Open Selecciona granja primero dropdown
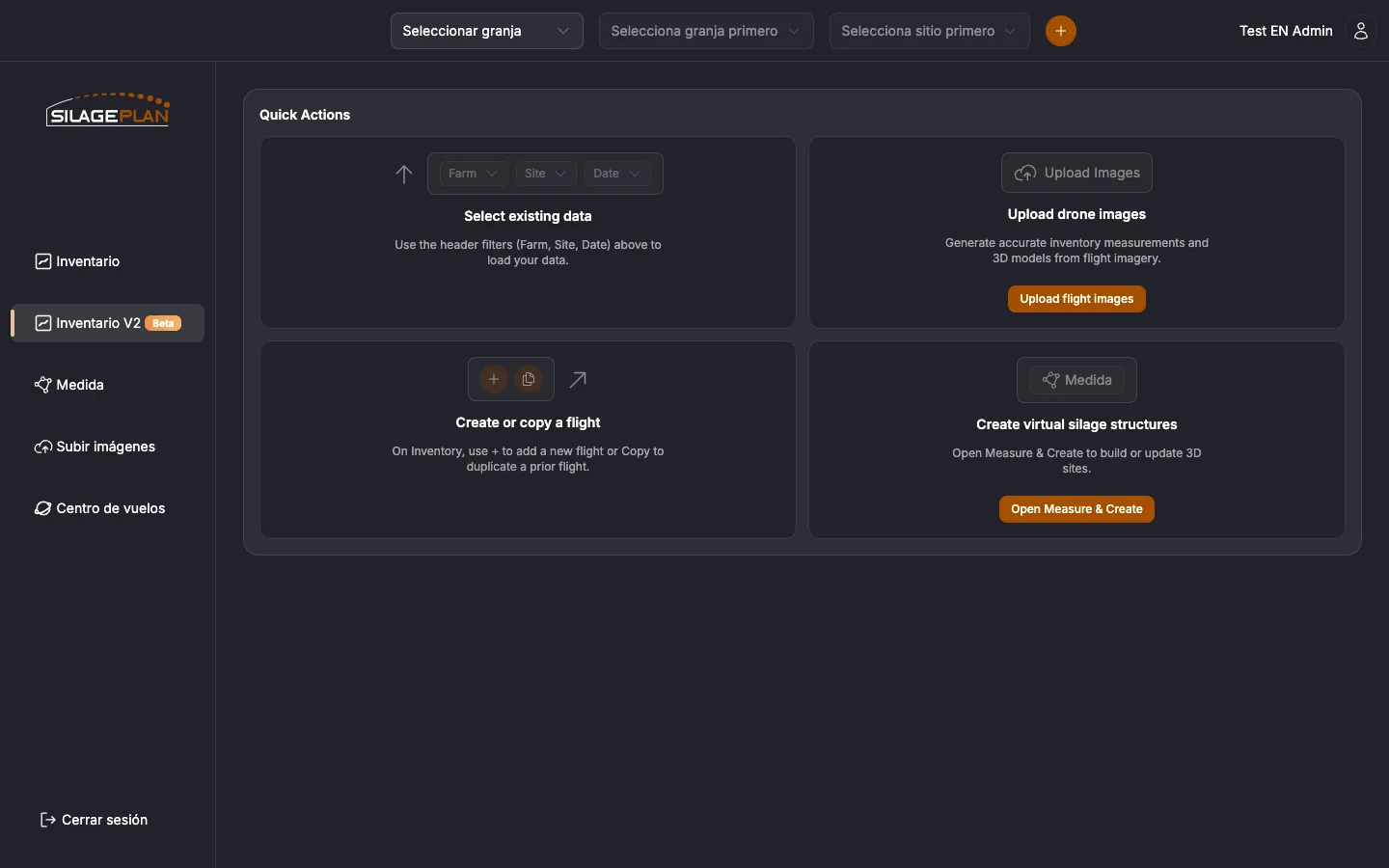Image resolution: width=1389 pixels, height=868 pixels. [x=706, y=31]
